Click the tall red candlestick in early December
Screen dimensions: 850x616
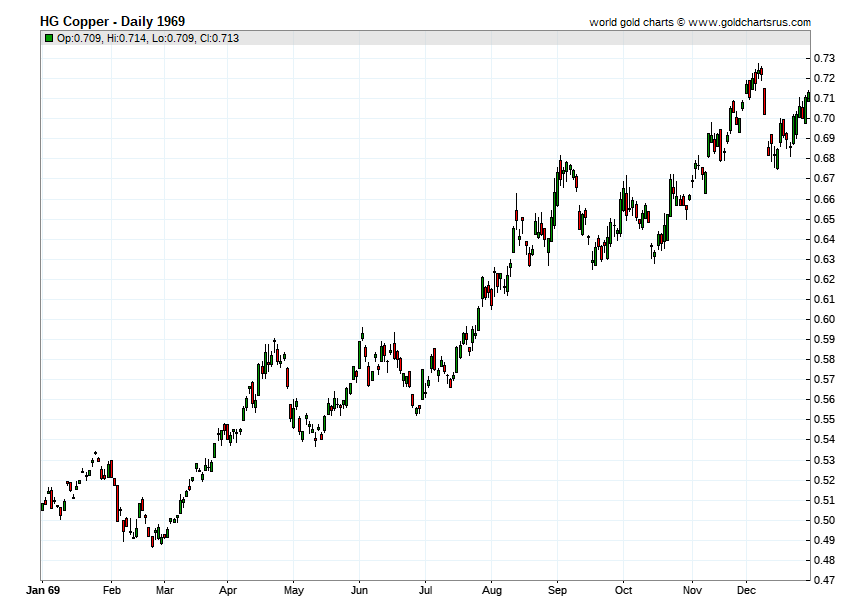click(x=764, y=101)
